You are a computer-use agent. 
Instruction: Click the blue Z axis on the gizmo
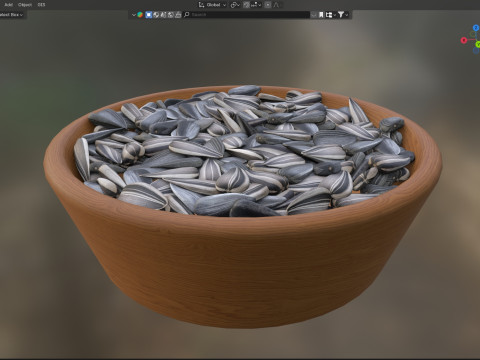click(x=476, y=28)
